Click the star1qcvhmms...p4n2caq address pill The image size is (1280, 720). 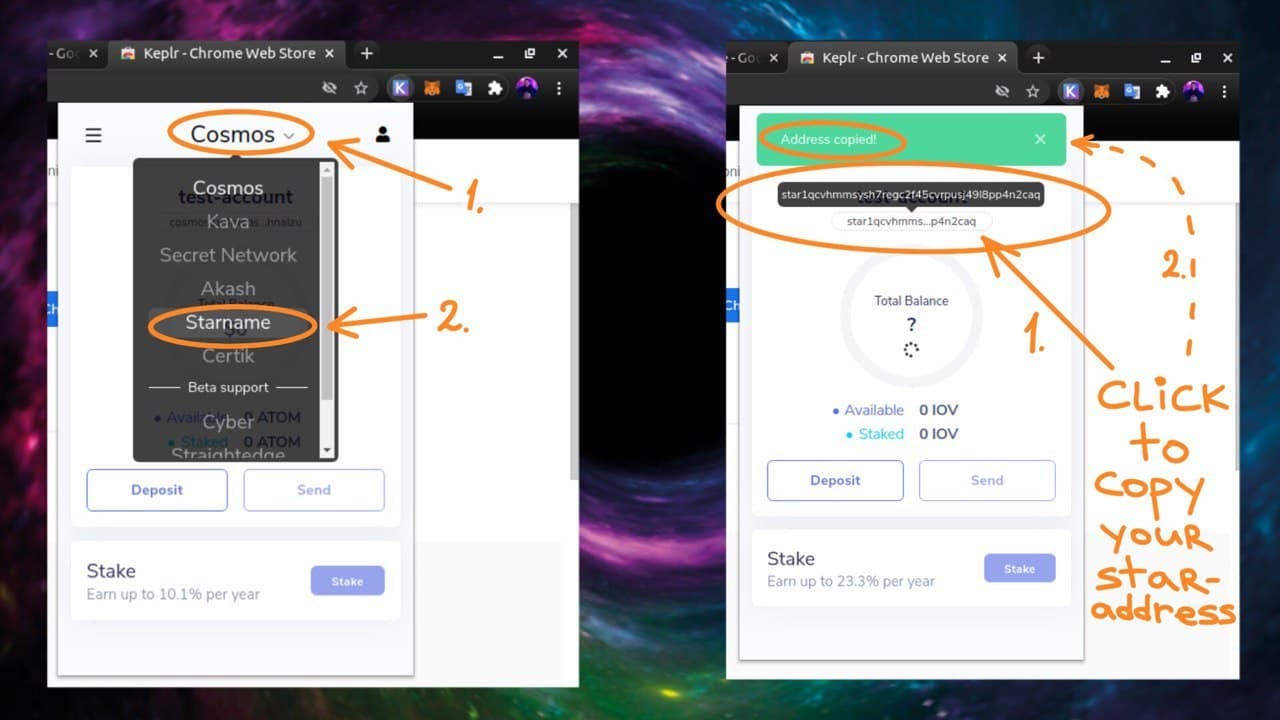(x=911, y=221)
